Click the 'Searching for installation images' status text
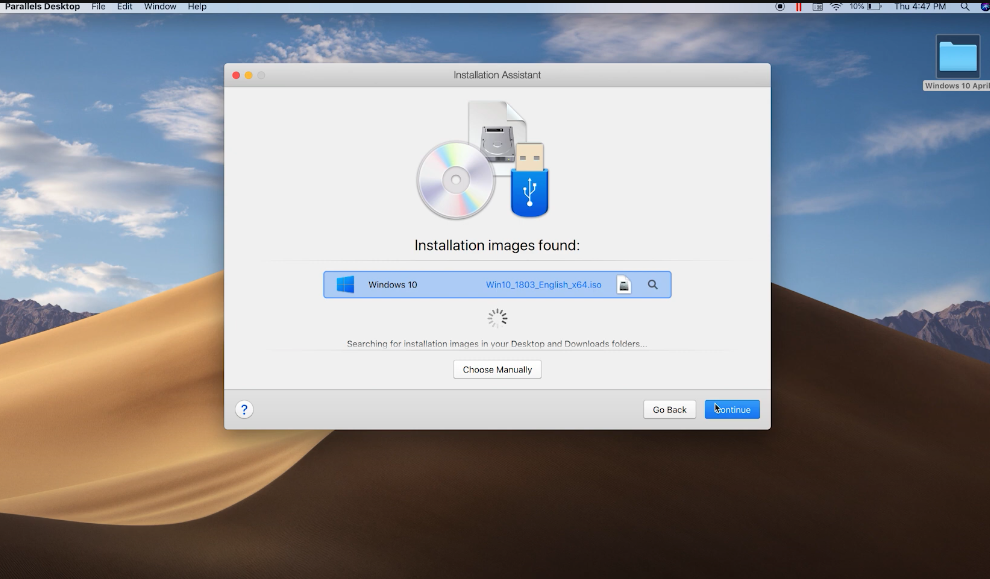The height and width of the screenshot is (579, 990). click(x=497, y=343)
